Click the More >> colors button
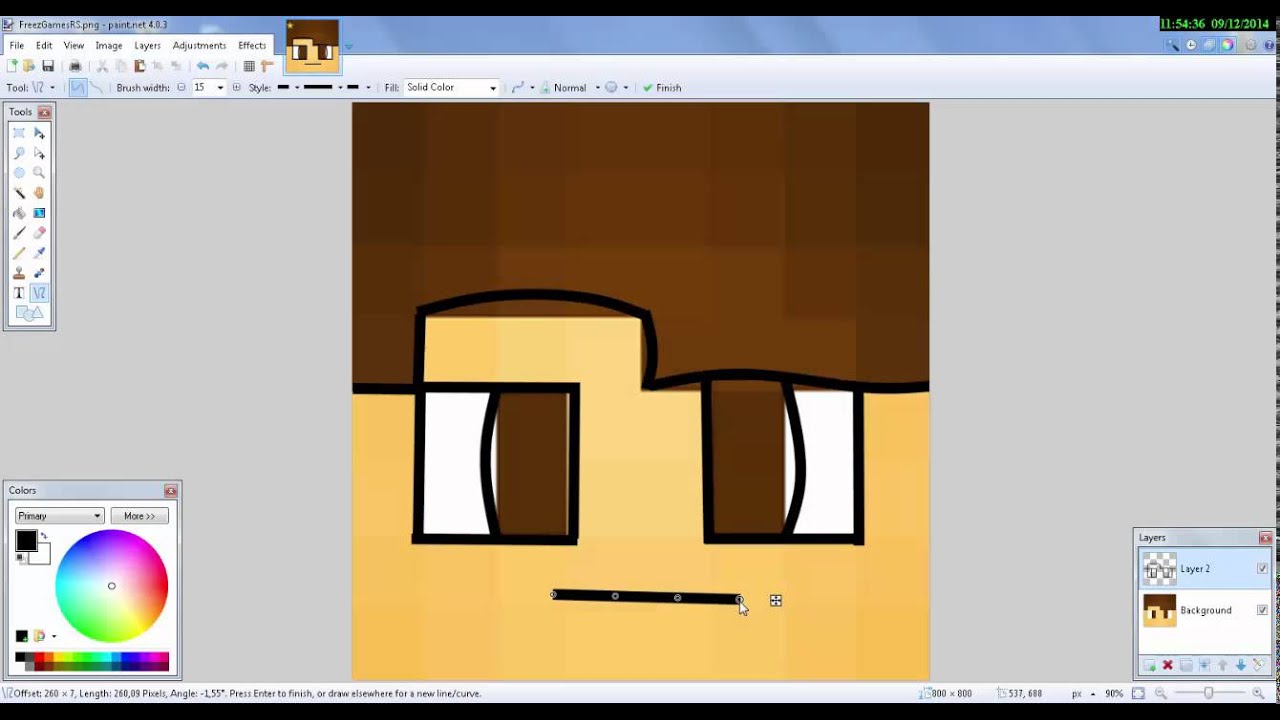Viewport: 1280px width, 720px height. pyautogui.click(x=139, y=516)
